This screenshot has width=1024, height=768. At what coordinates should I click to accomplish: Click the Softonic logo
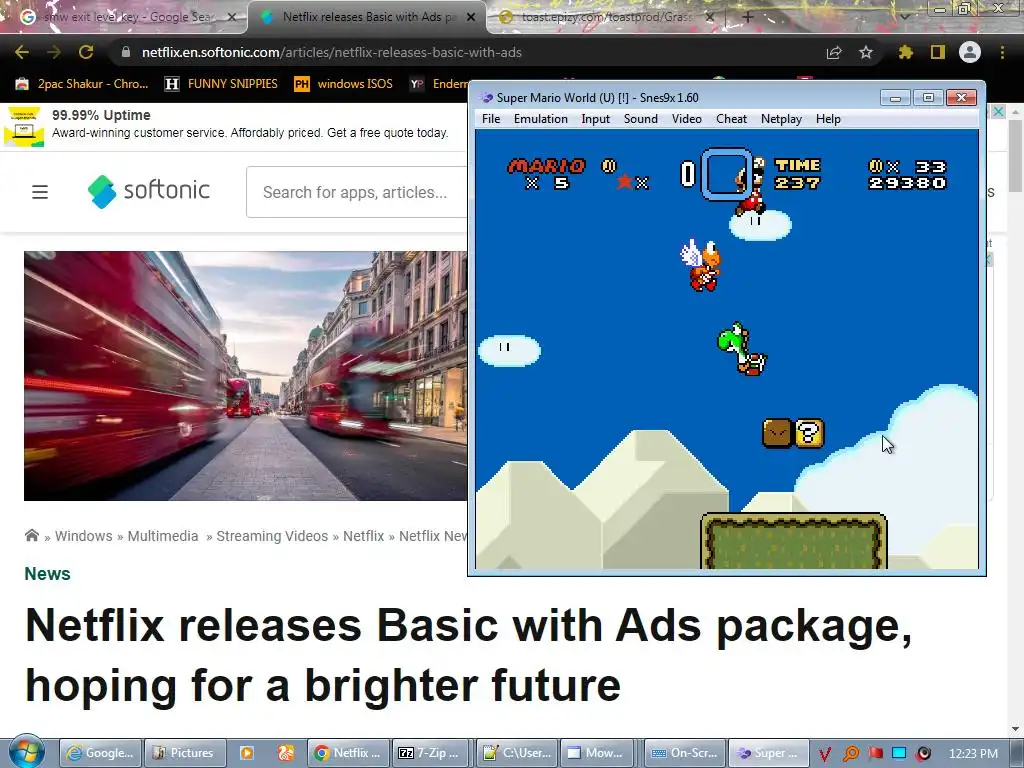(x=149, y=191)
